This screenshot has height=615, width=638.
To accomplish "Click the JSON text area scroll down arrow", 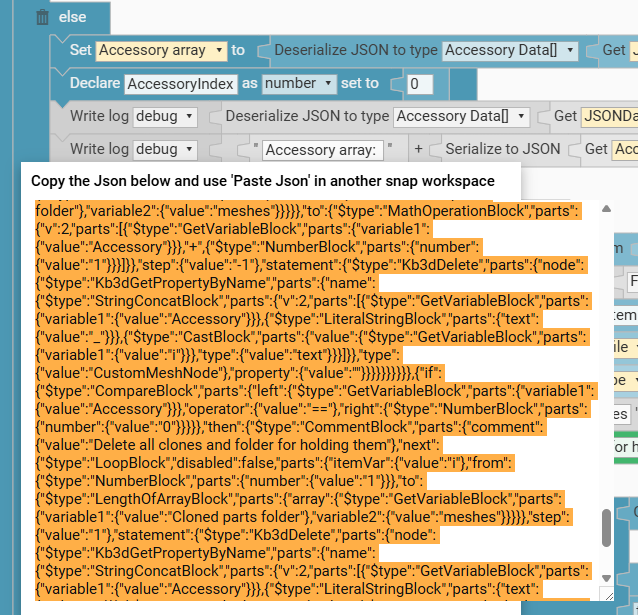I will pyautogui.click(x=606, y=578).
